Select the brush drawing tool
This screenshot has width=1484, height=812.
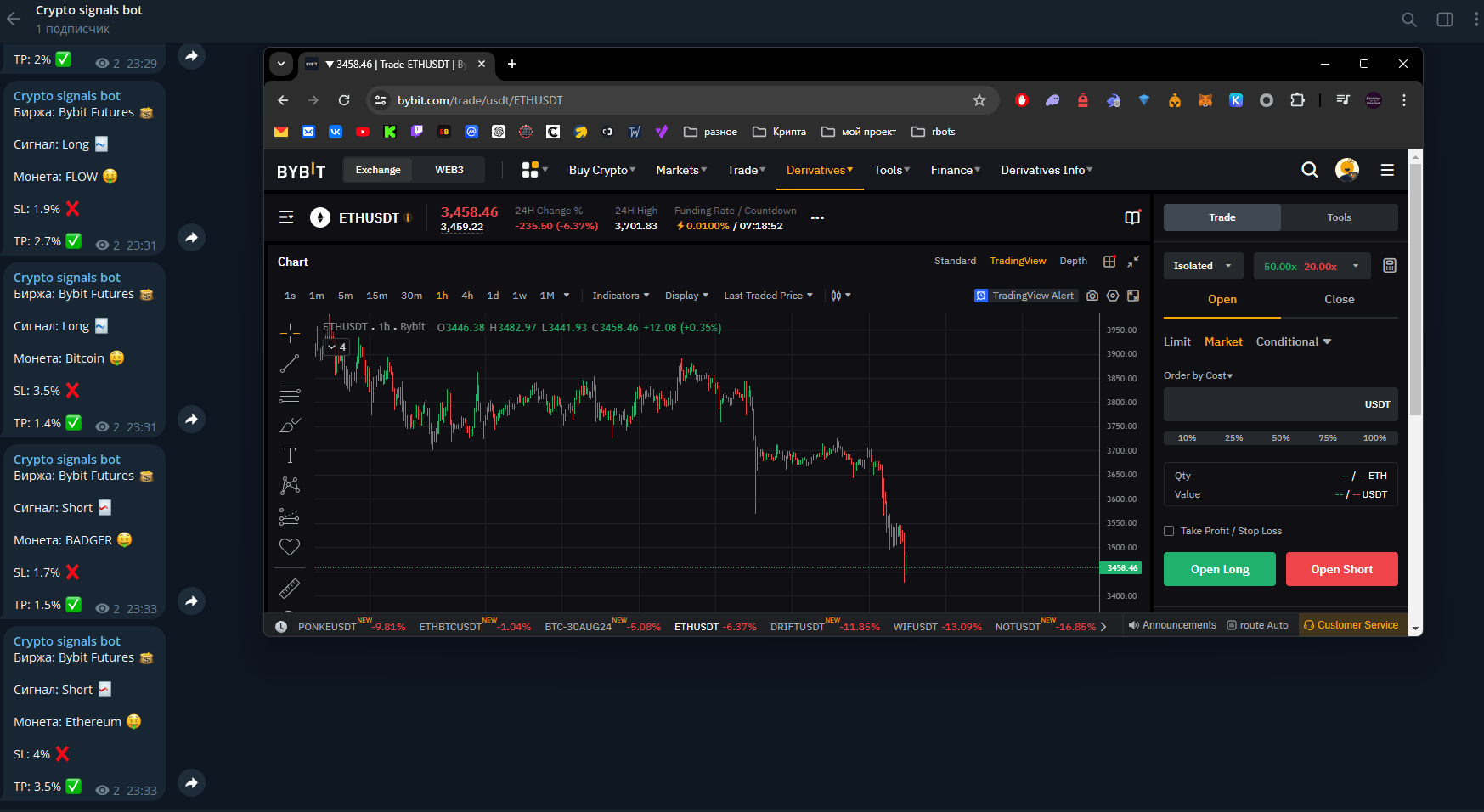290,425
